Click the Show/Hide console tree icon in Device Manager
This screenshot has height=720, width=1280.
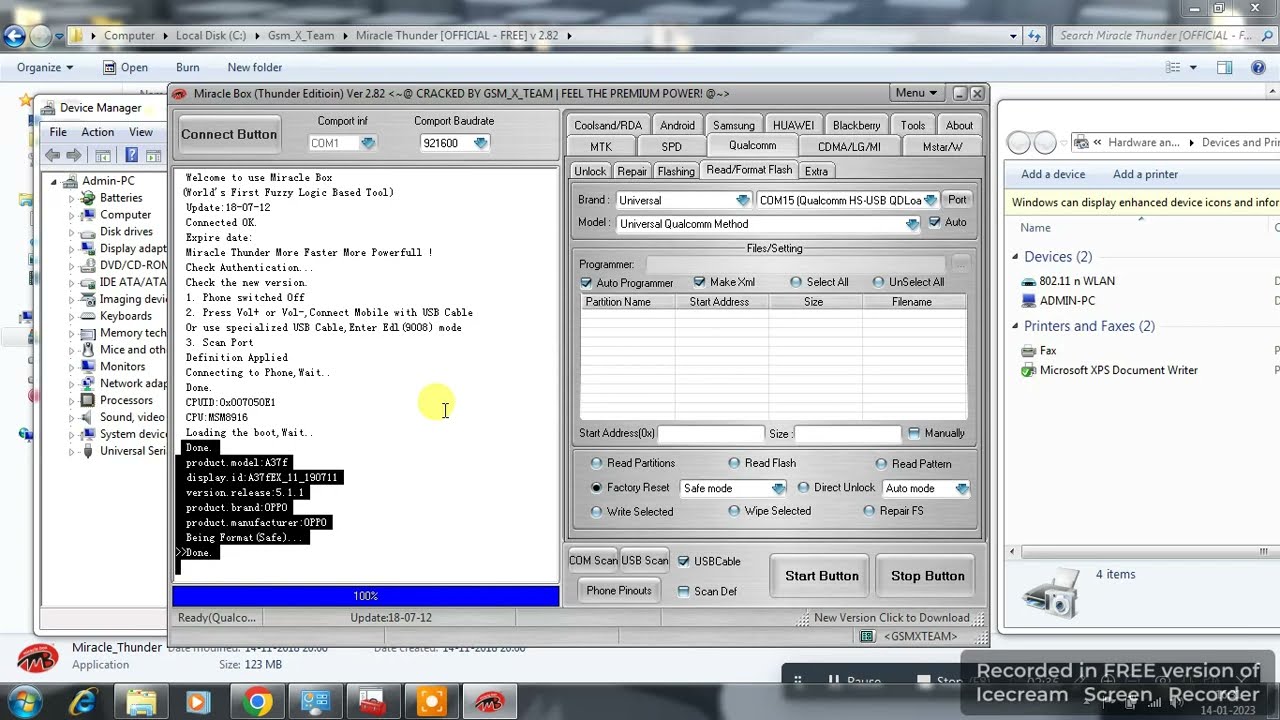pyautogui.click(x=102, y=155)
